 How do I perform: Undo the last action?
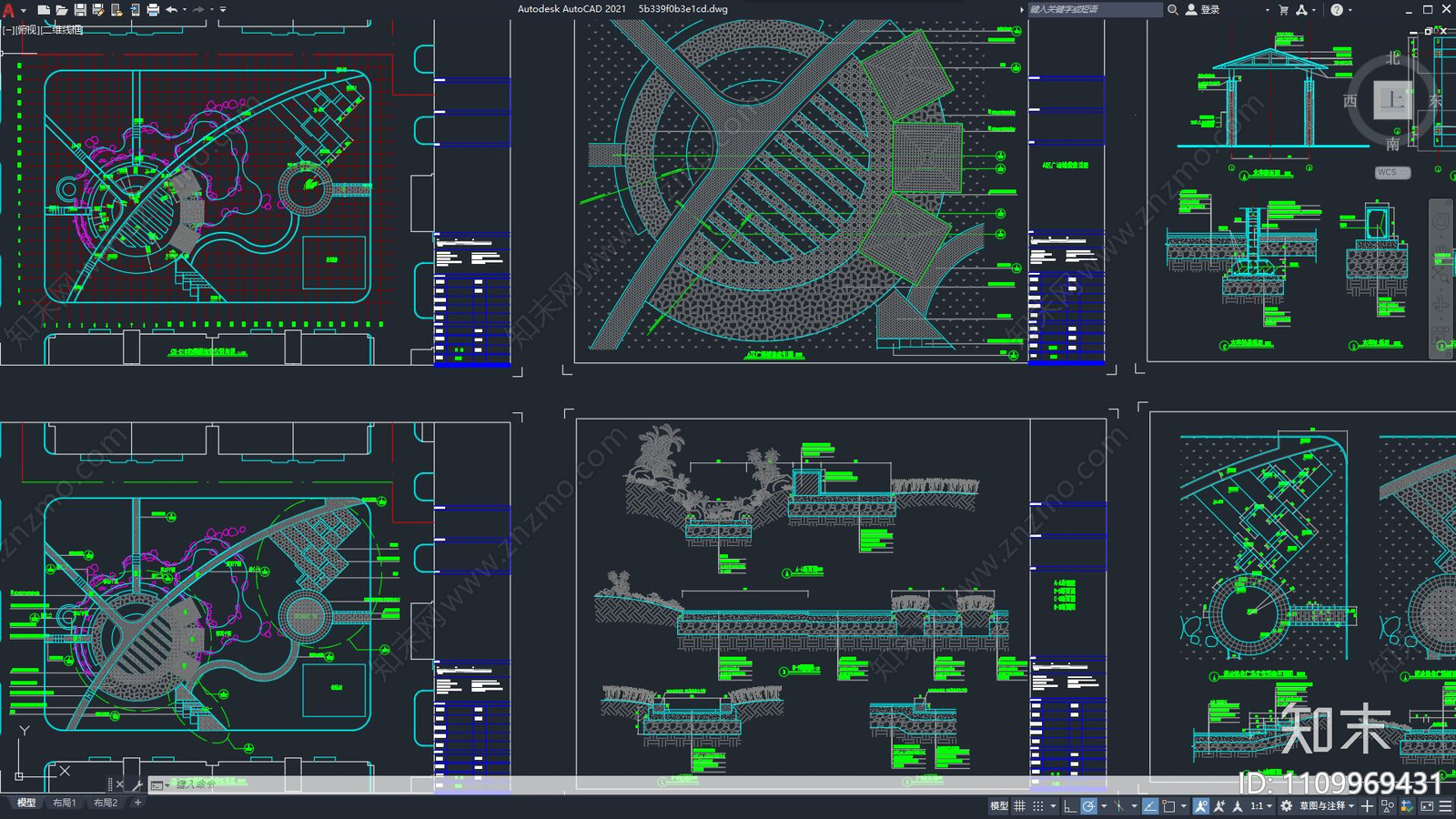(171, 10)
